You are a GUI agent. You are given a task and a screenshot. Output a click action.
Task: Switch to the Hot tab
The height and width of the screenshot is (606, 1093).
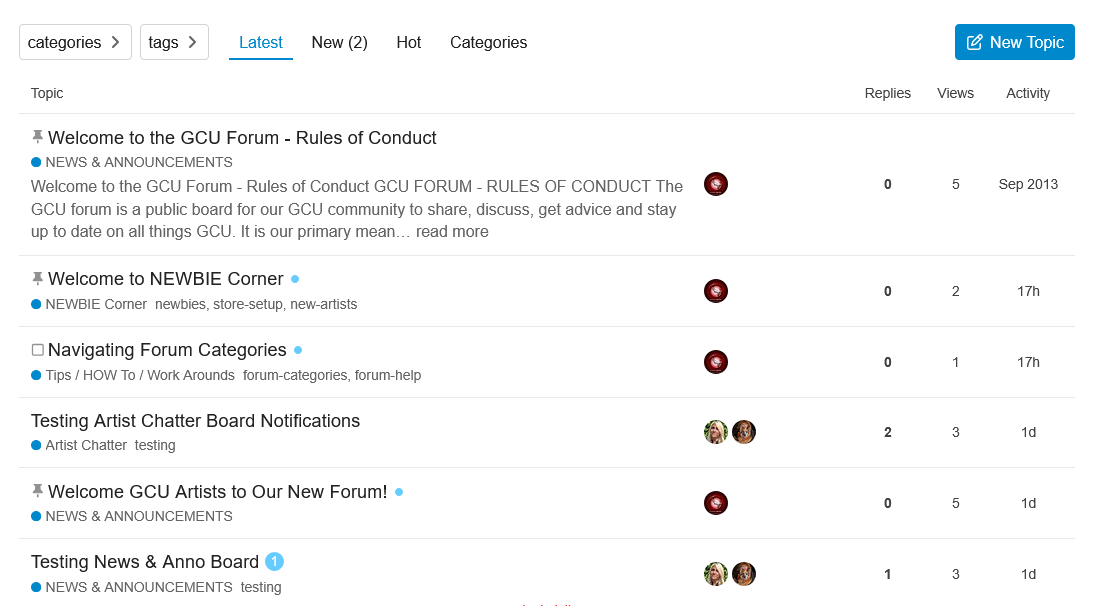[x=408, y=43]
